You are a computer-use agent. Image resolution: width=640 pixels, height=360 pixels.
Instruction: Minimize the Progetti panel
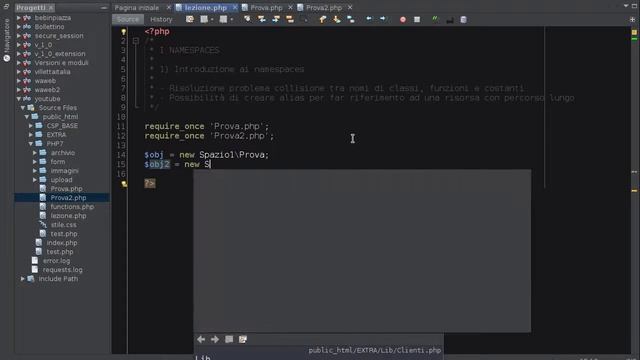pyautogui.click(x=104, y=7)
